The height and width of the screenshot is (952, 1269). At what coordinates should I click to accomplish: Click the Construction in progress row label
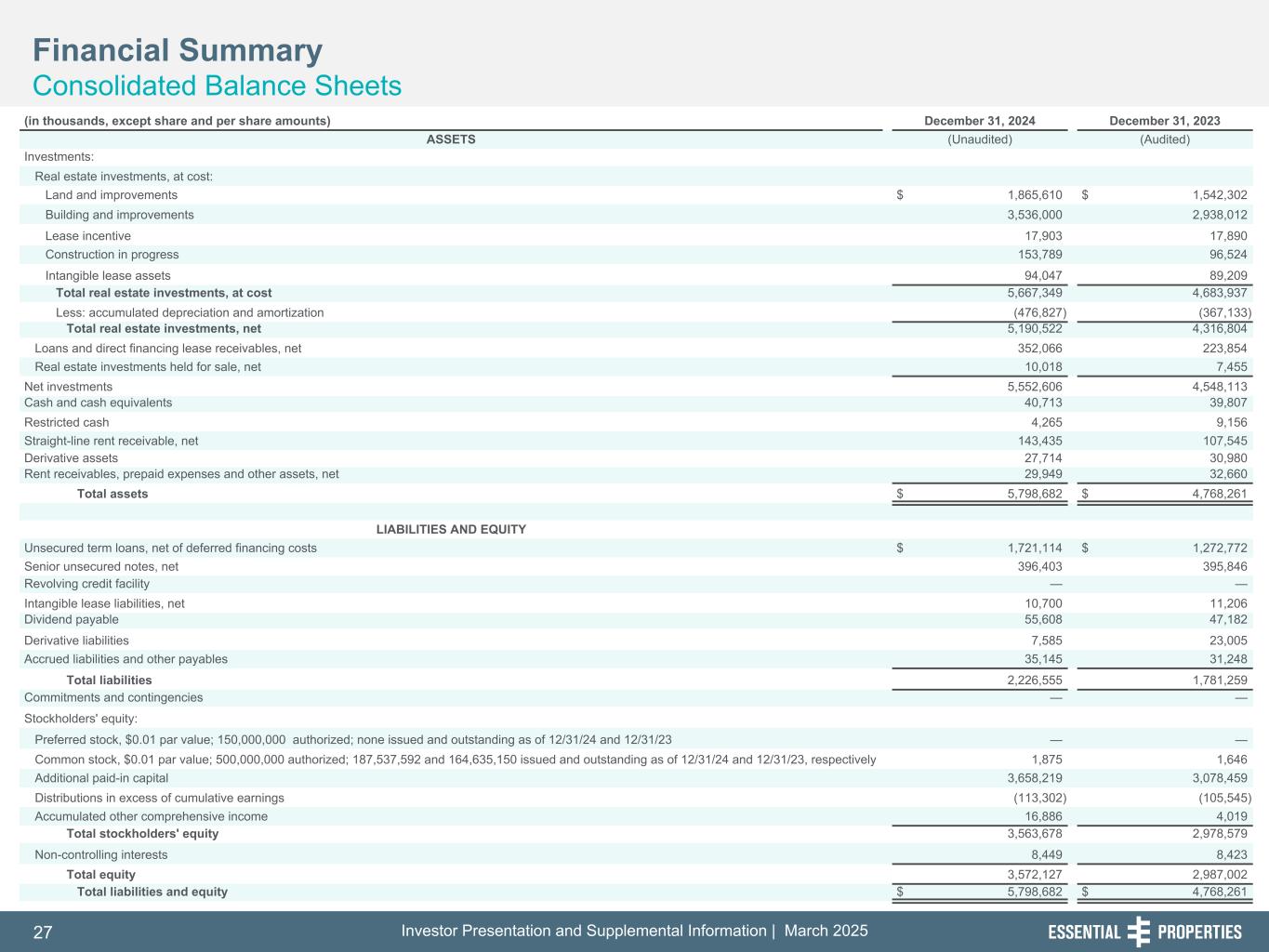coord(112,254)
